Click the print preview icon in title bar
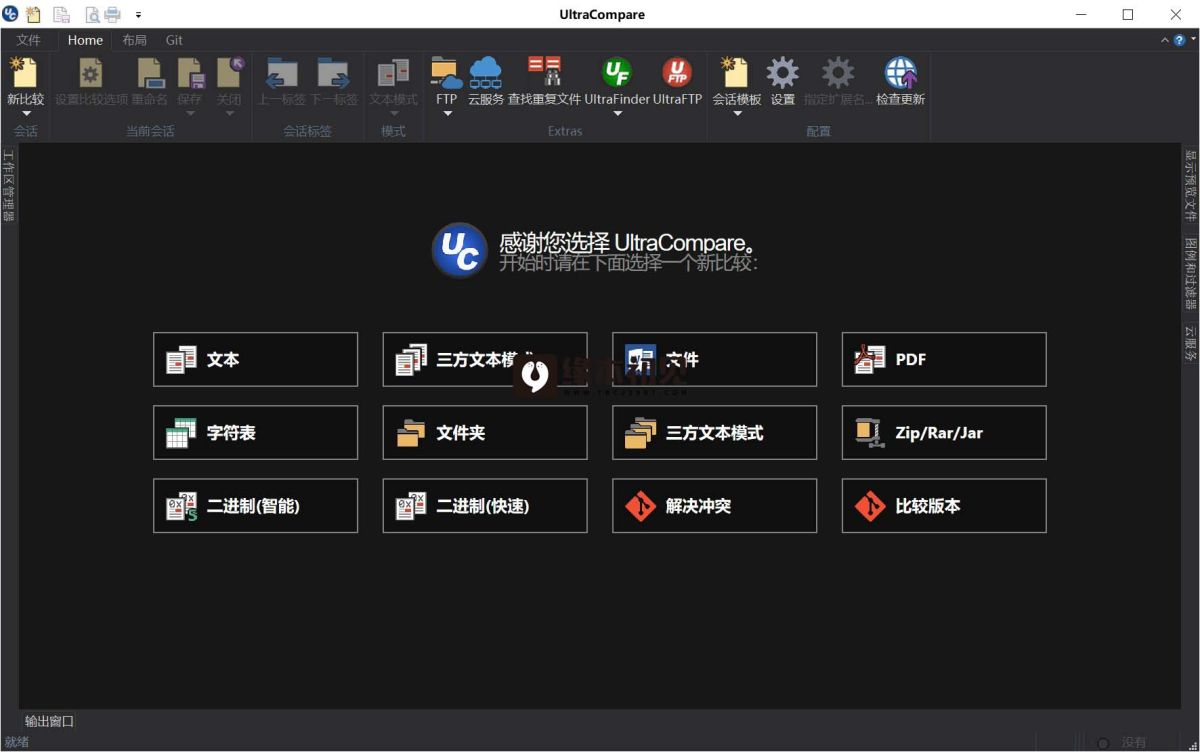1200x752 pixels. (91, 14)
